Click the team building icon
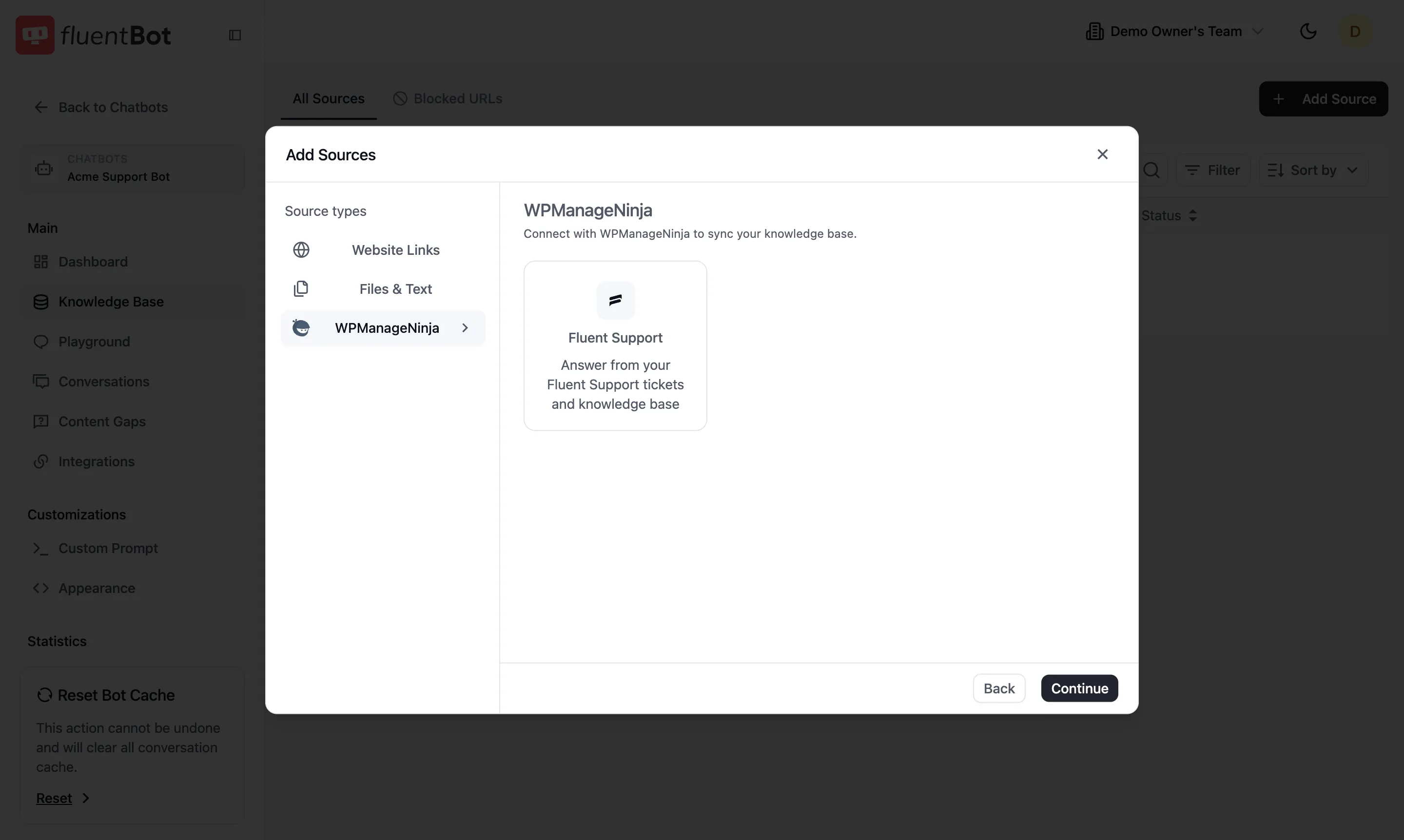 point(1095,31)
